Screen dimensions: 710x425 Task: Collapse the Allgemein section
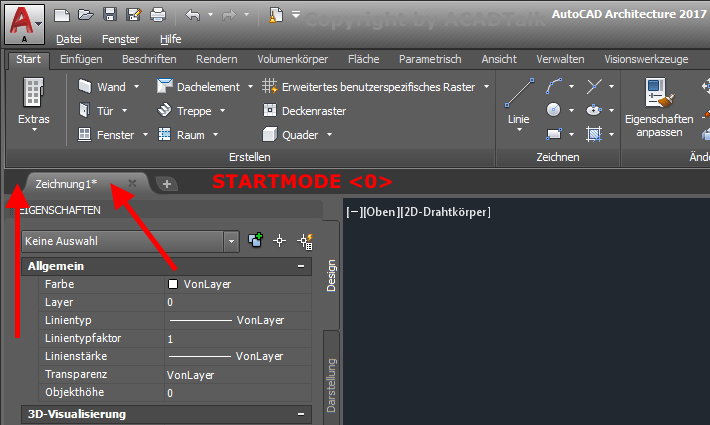coord(301,266)
